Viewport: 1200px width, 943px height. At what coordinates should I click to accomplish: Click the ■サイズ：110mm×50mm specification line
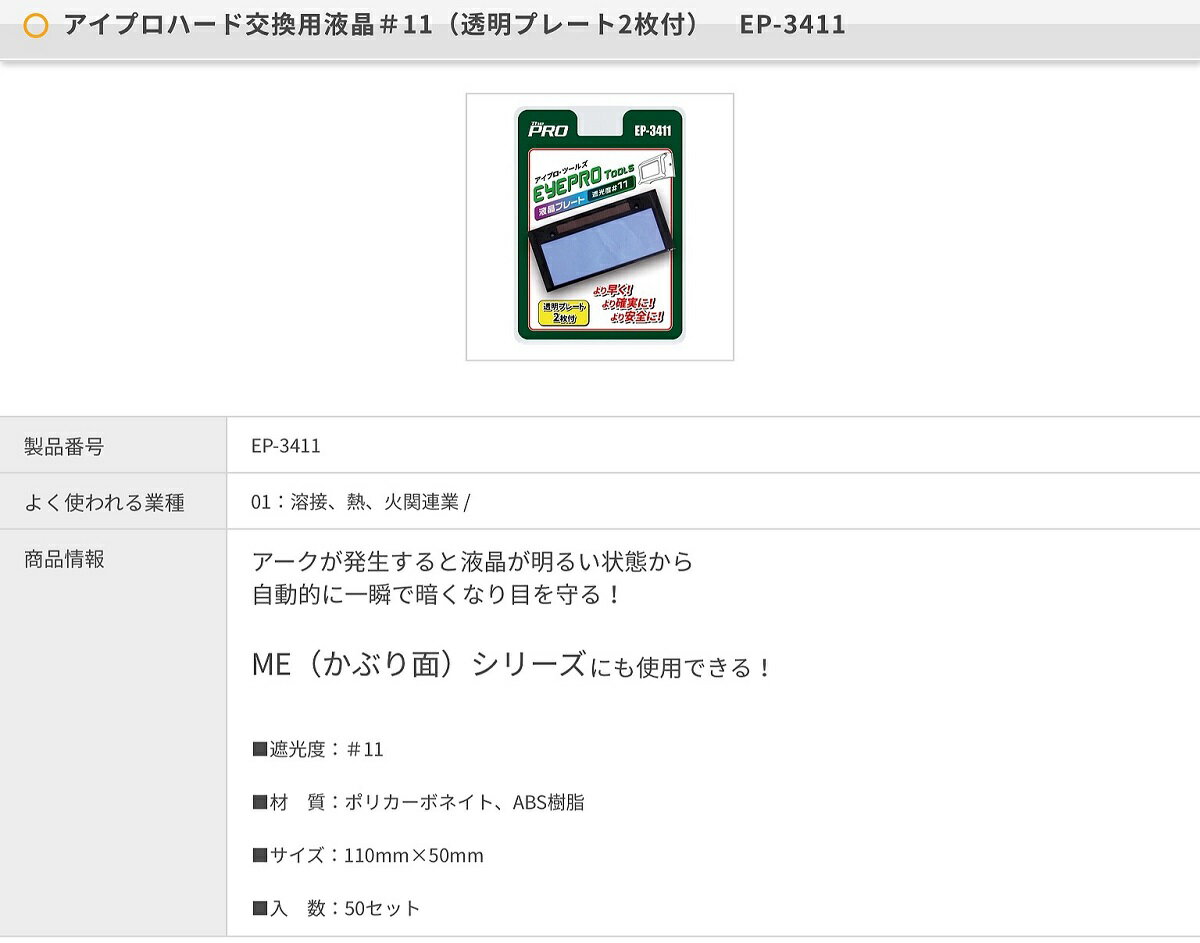pyautogui.click(x=368, y=855)
